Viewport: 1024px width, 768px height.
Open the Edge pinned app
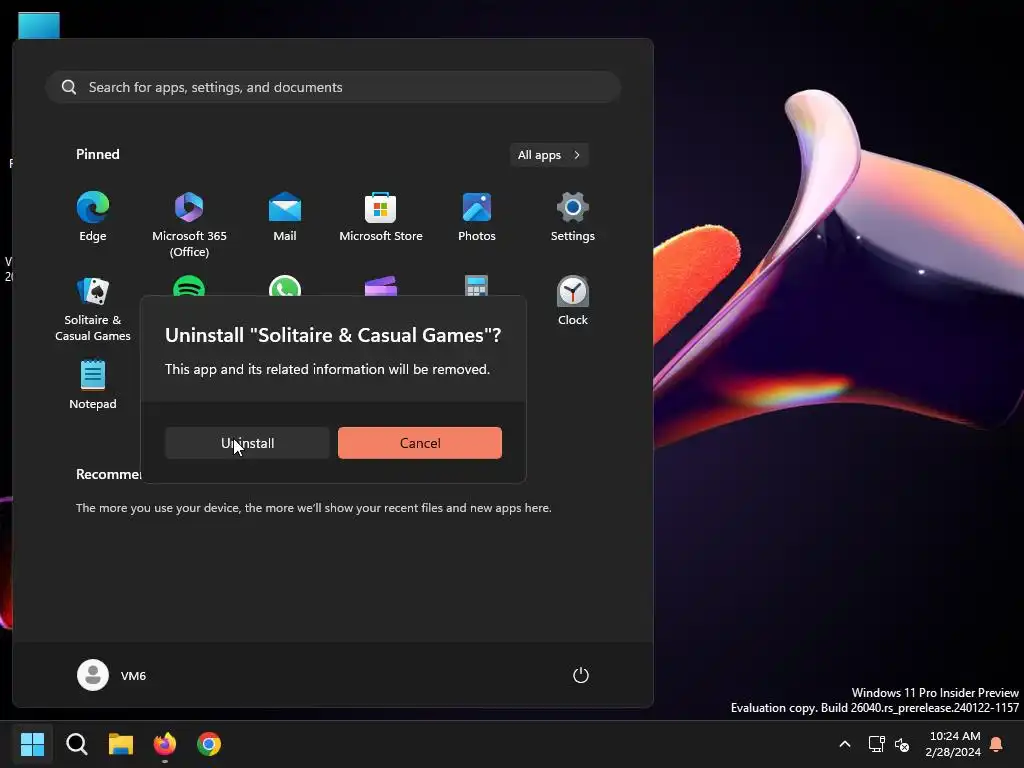[x=93, y=217]
